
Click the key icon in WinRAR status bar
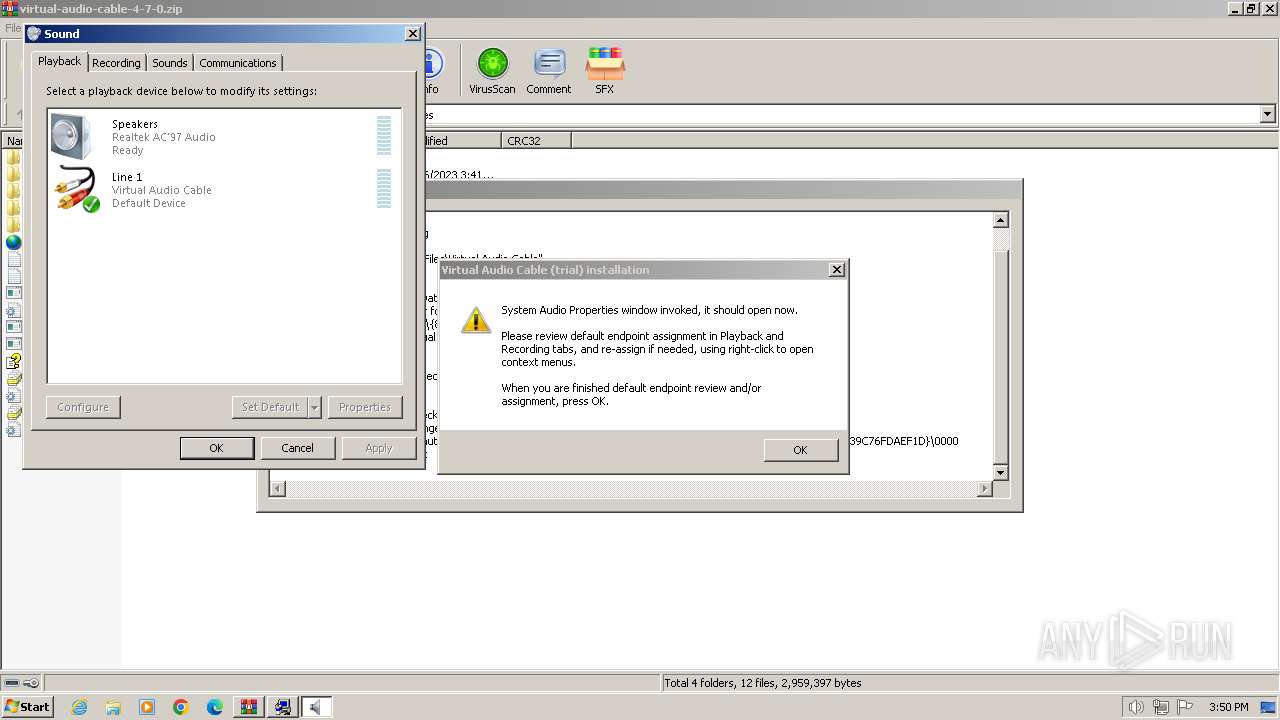coord(31,683)
